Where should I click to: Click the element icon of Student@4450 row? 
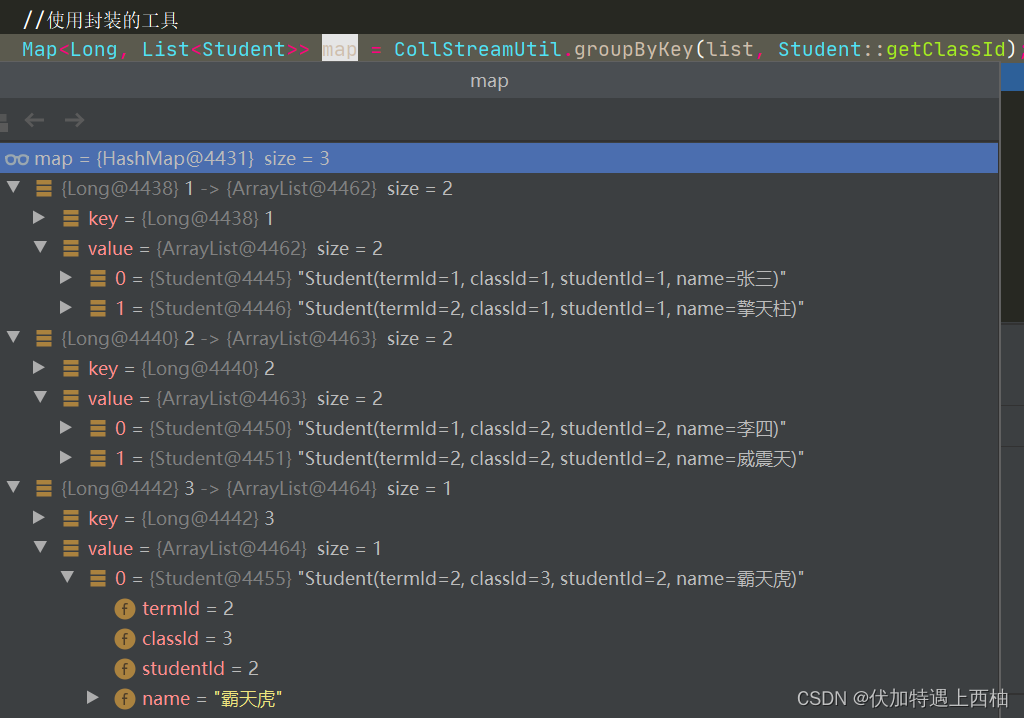click(x=98, y=429)
